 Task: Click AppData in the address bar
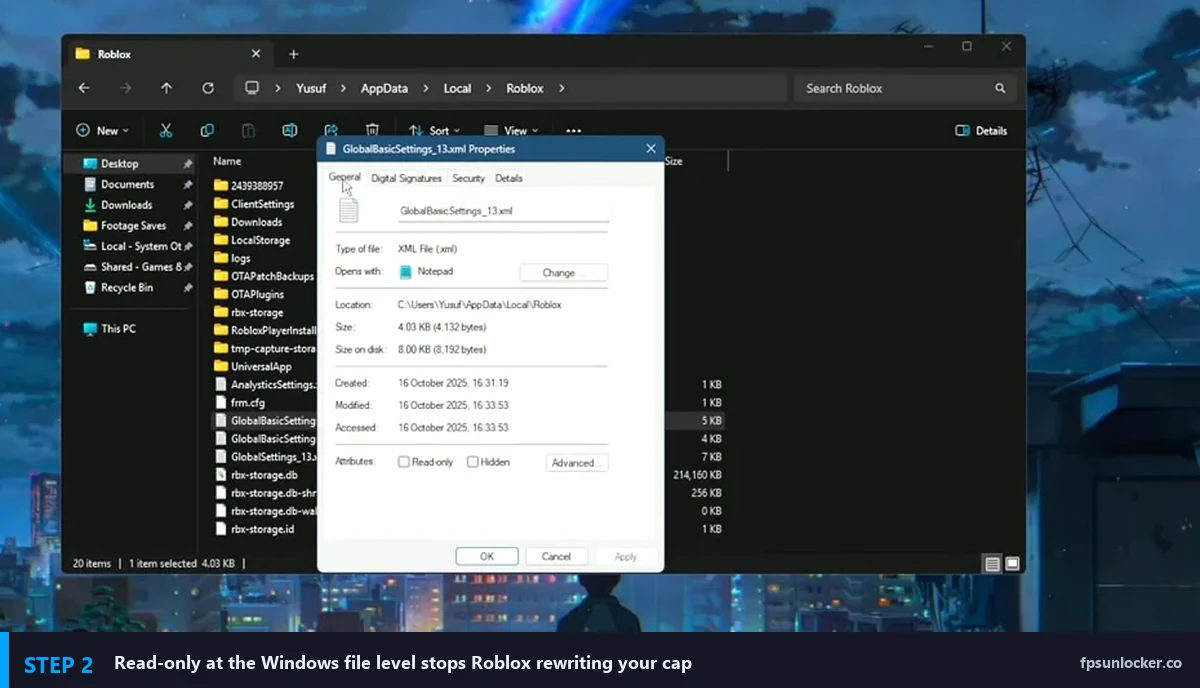pyautogui.click(x=384, y=88)
